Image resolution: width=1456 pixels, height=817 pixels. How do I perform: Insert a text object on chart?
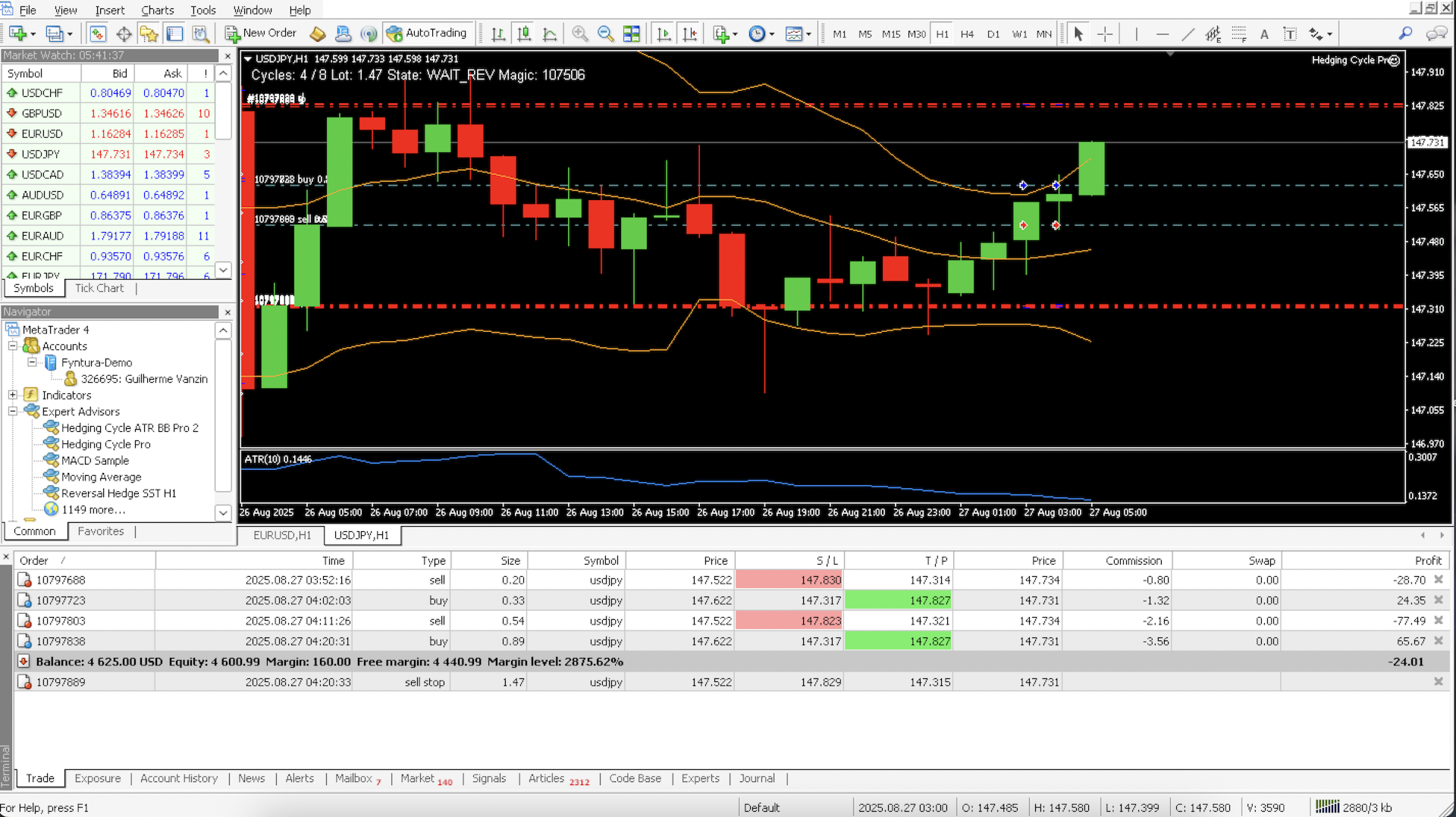point(1264,33)
